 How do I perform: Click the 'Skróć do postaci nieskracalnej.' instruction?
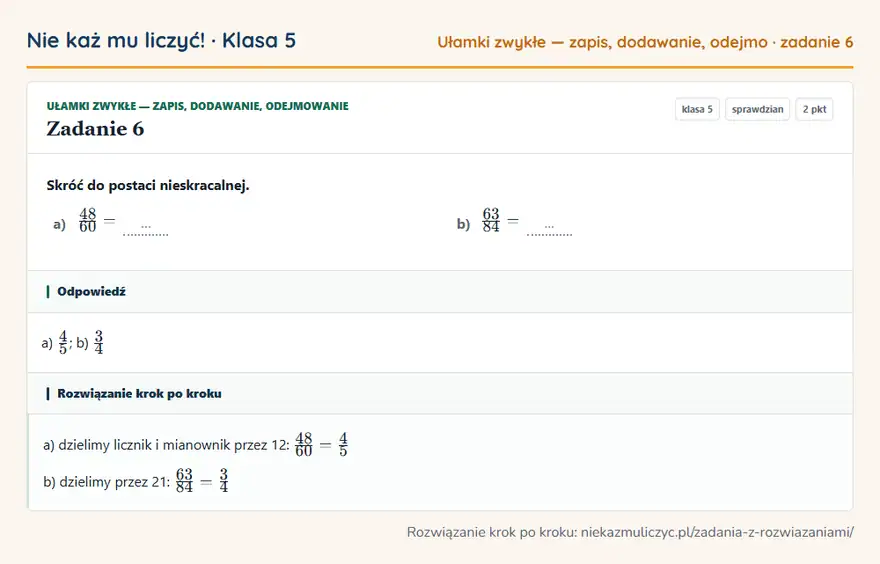click(148, 186)
